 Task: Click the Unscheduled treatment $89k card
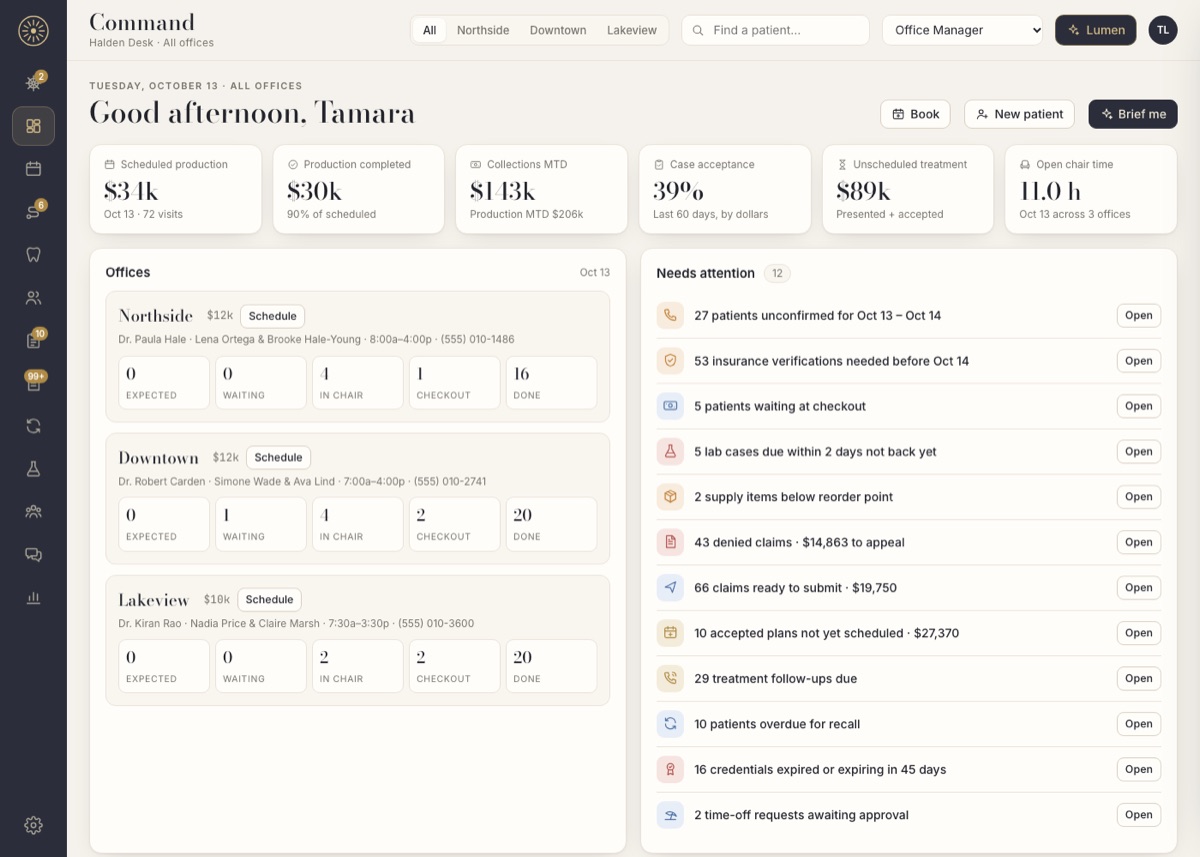pos(908,189)
